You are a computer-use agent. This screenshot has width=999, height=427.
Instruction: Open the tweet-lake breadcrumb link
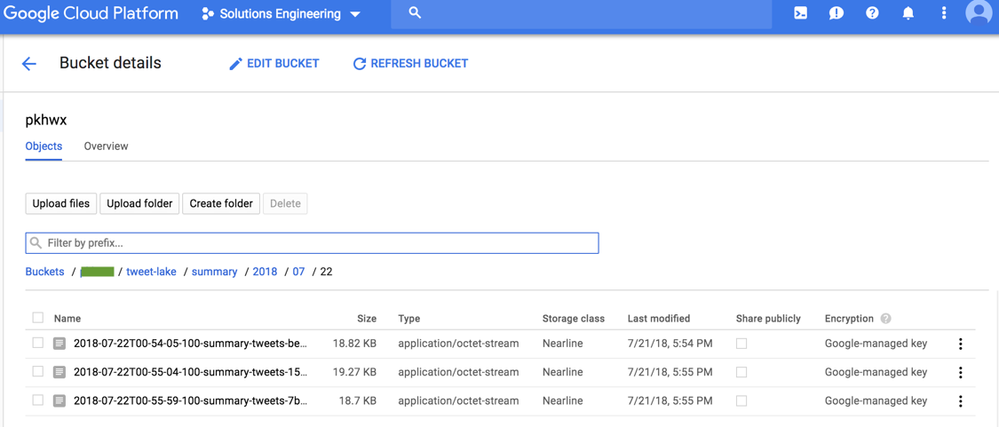tap(151, 272)
